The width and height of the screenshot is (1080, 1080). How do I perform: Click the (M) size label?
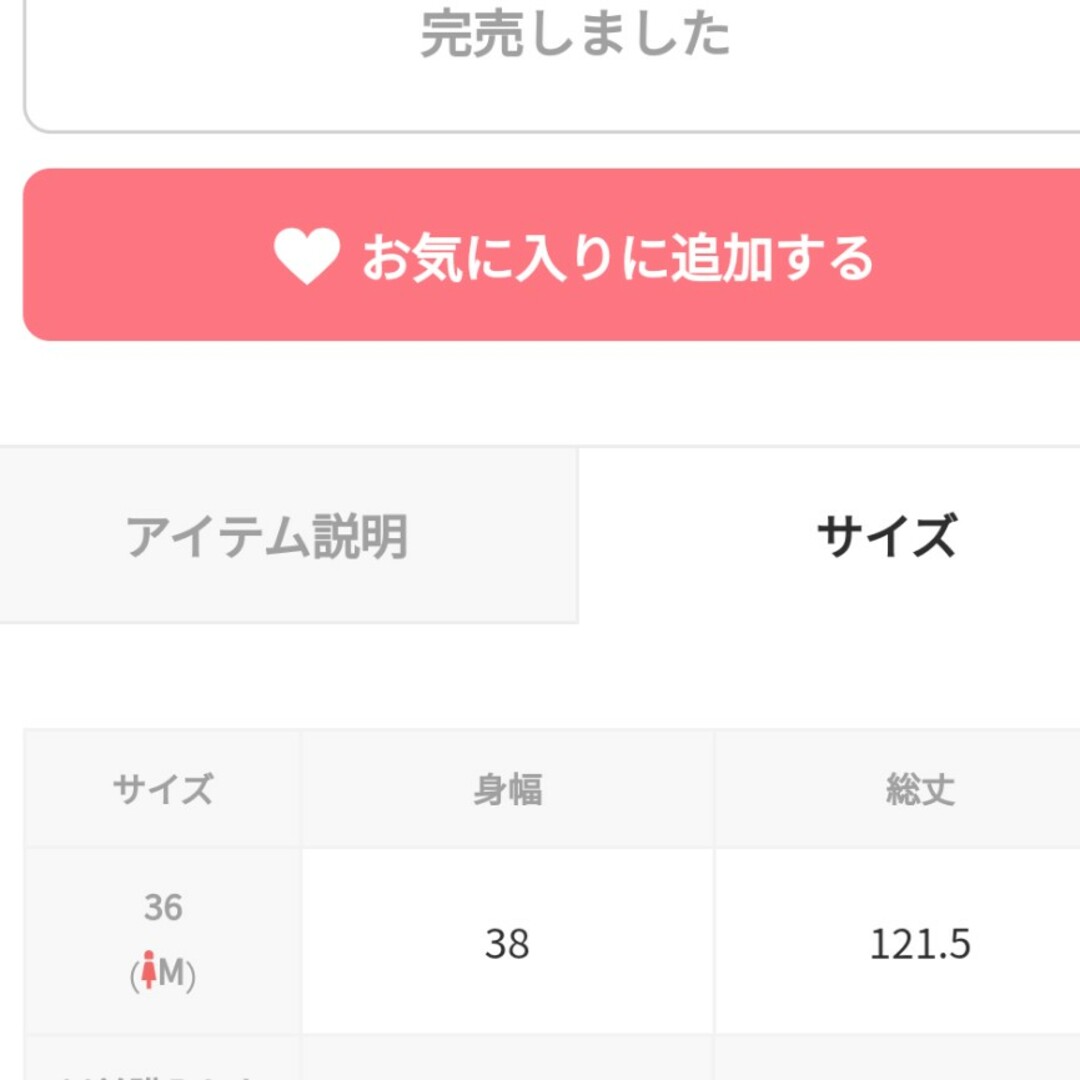pyautogui.click(x=163, y=973)
